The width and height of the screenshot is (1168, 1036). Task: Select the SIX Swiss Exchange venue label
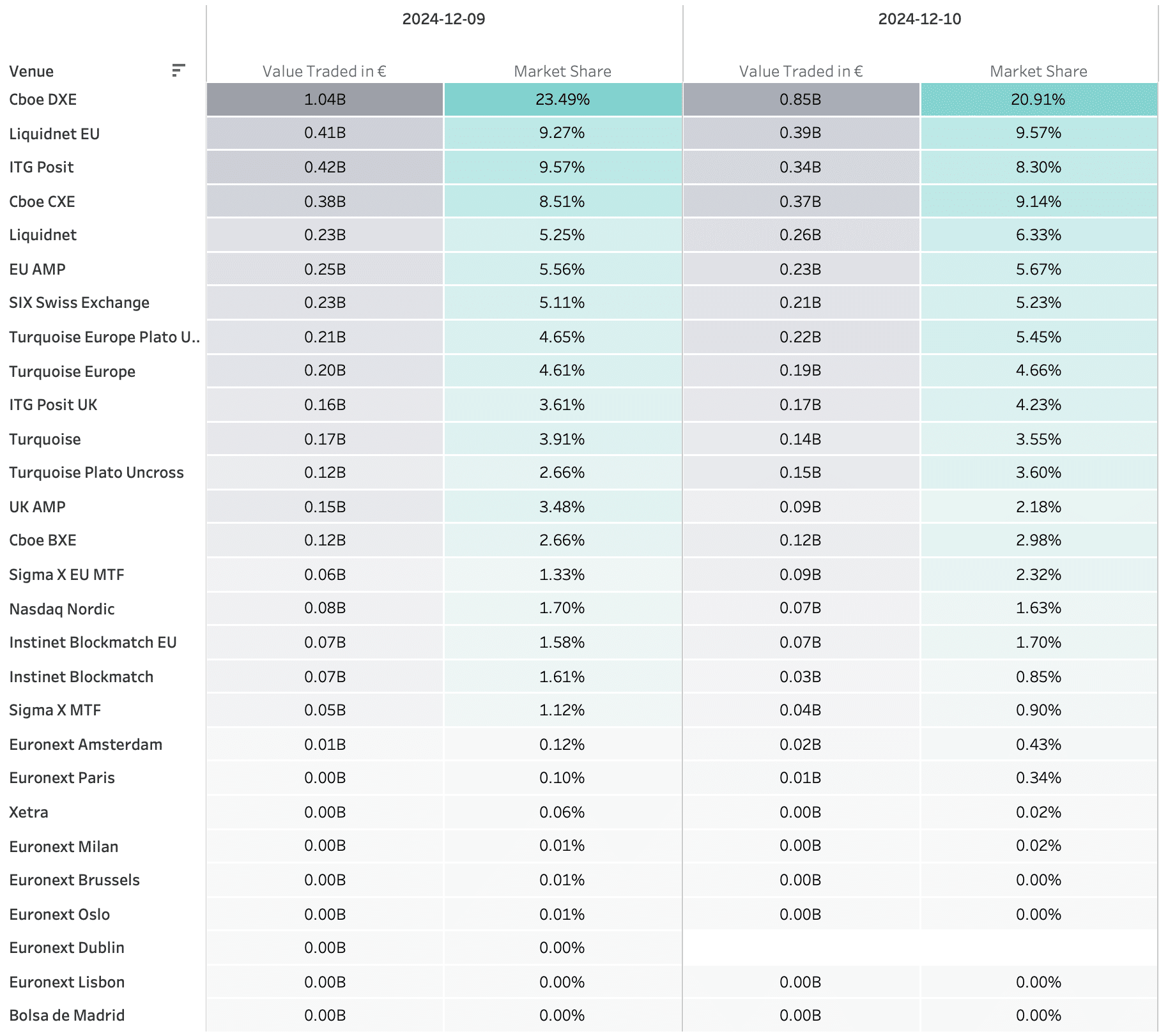tap(79, 303)
